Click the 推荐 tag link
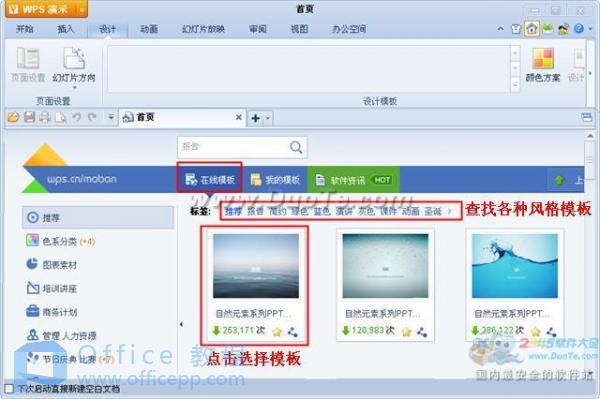Viewport: 600px width, 399px height. coord(233,211)
